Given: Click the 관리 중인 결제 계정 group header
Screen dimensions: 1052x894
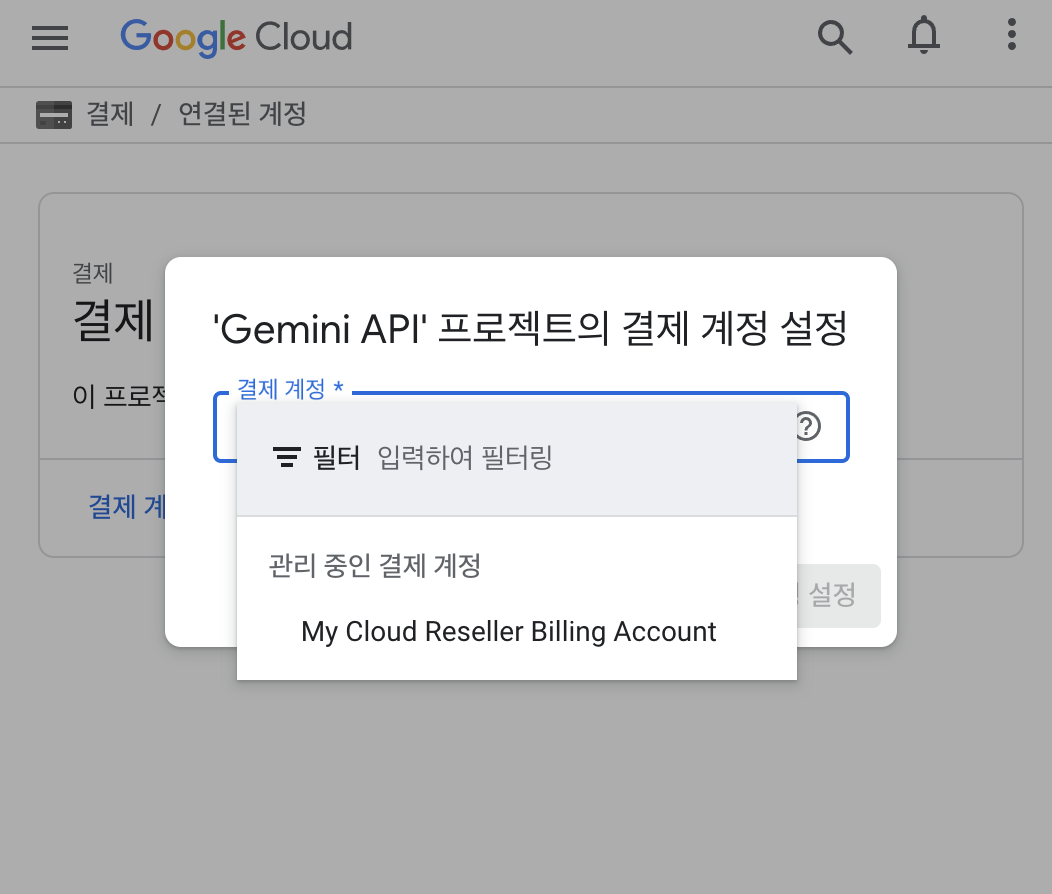Looking at the screenshot, I should click(374, 565).
